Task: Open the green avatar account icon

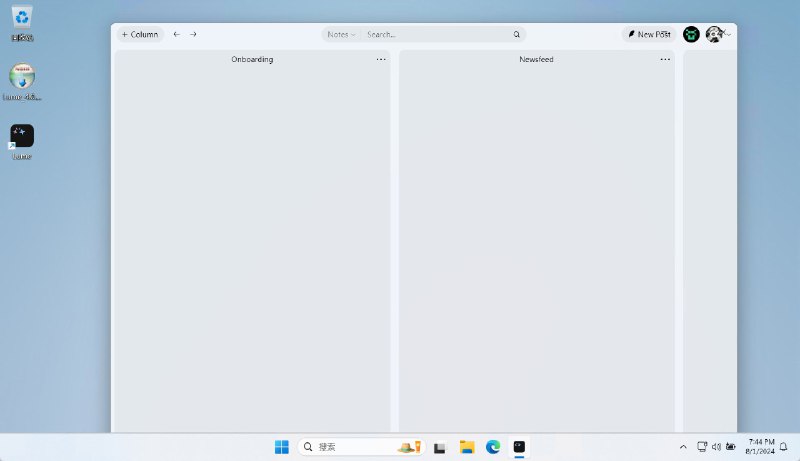Action: pyautogui.click(x=691, y=34)
